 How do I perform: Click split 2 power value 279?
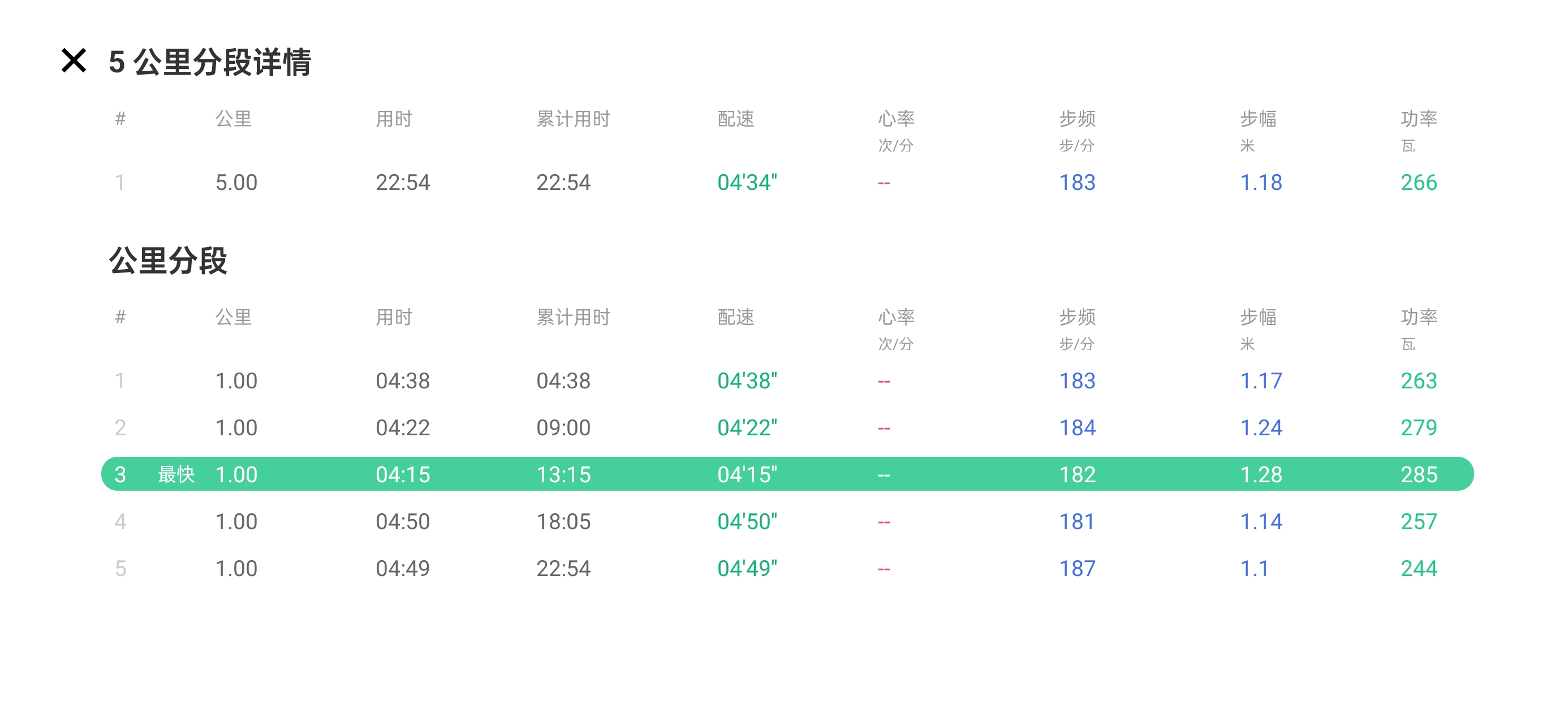(x=1418, y=428)
